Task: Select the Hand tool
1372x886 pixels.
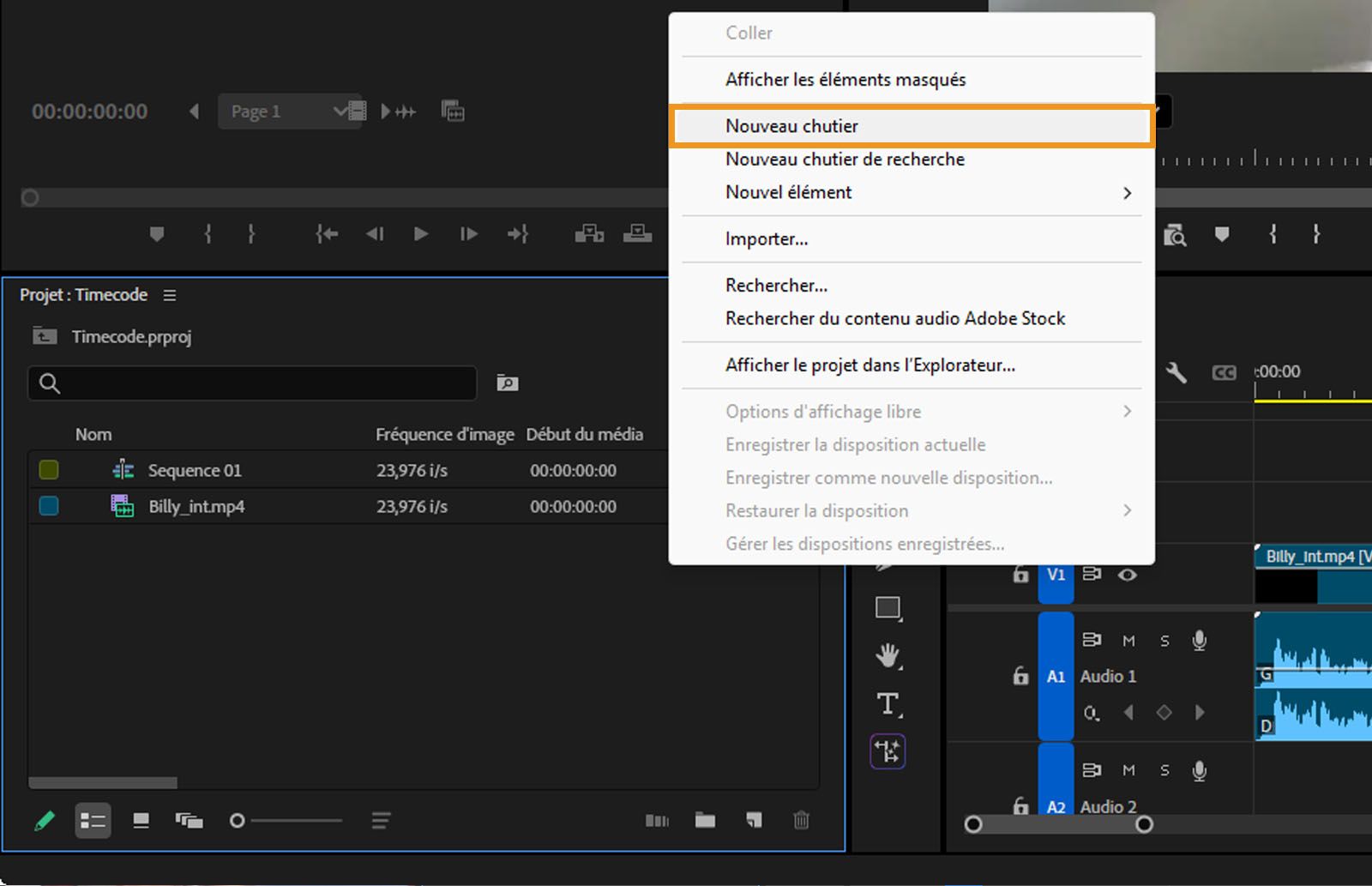Action: (x=888, y=656)
